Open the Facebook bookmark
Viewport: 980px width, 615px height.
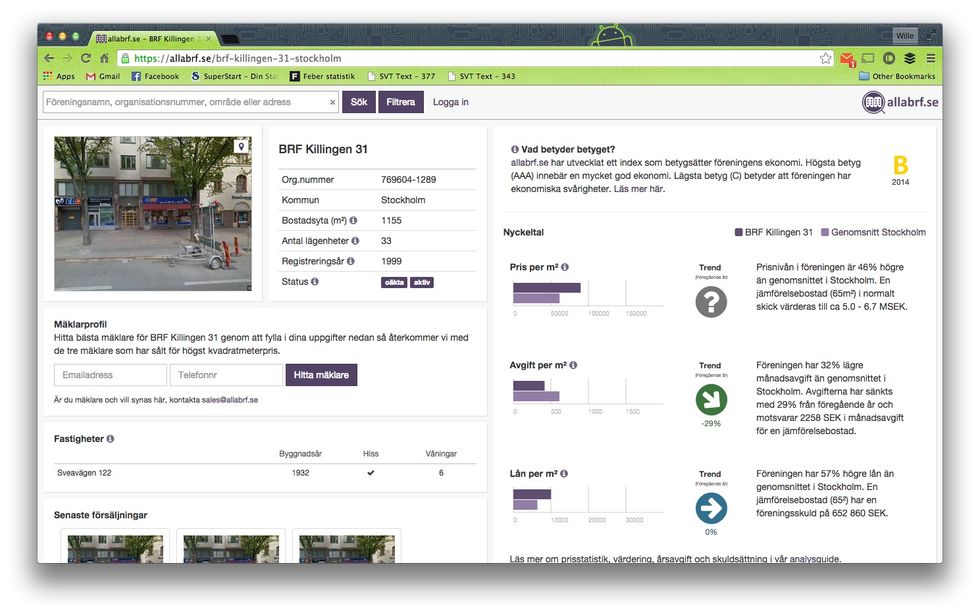[x=155, y=76]
